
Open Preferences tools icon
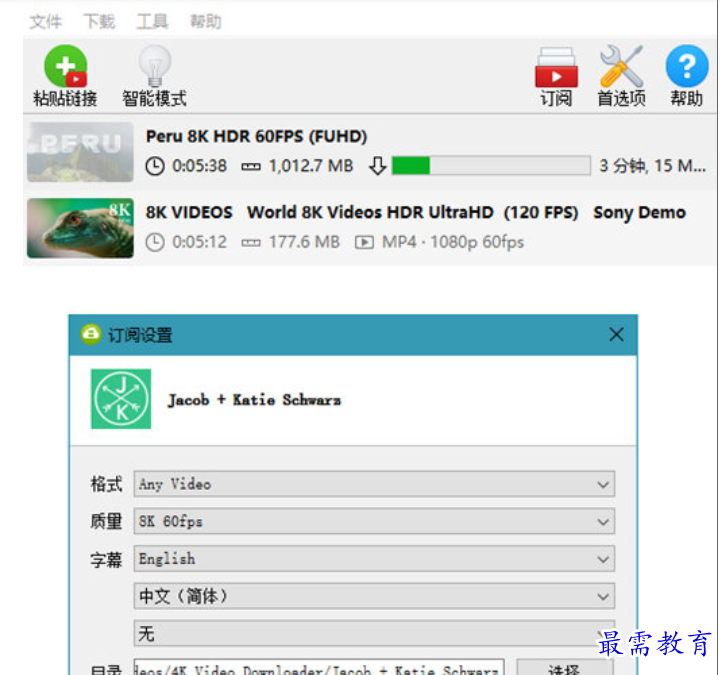(621, 66)
